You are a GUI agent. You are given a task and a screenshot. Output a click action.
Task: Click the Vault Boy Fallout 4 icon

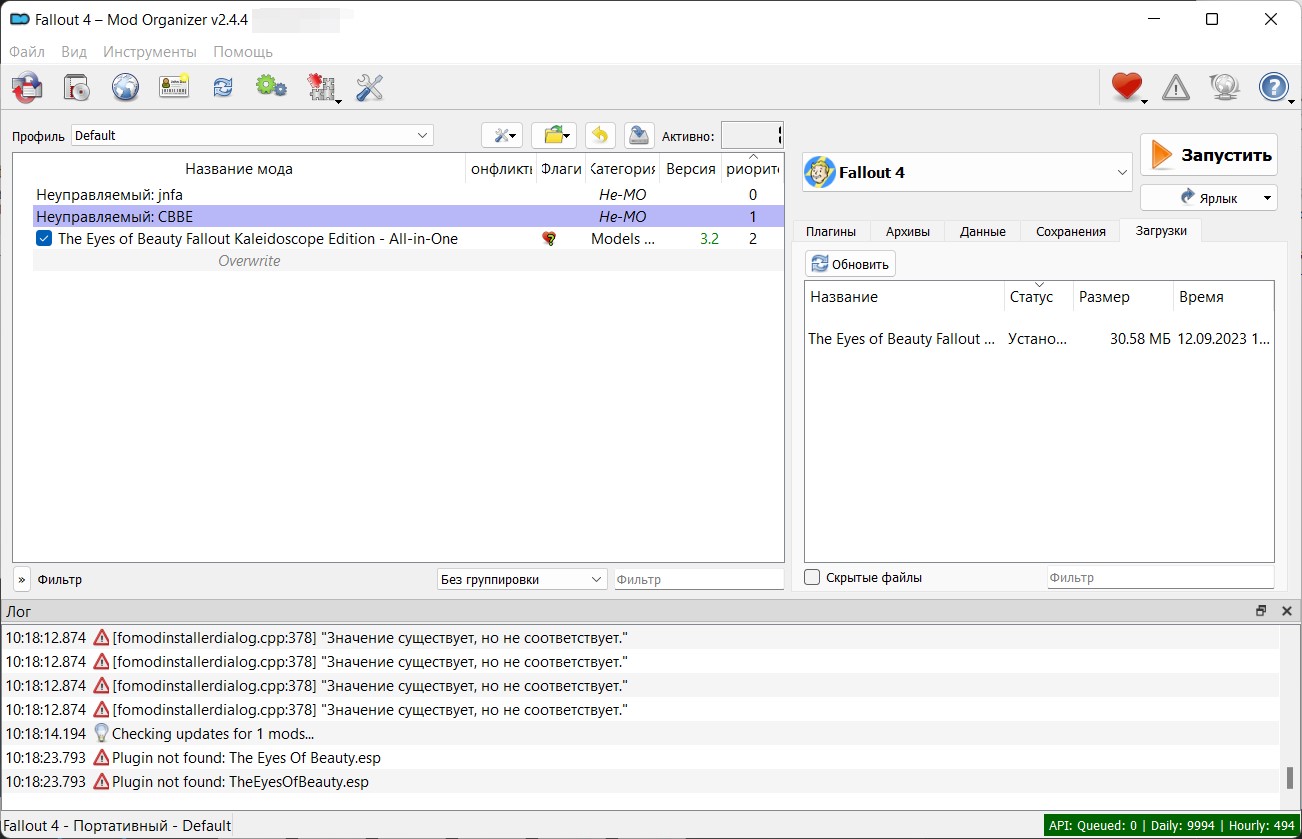(x=820, y=172)
